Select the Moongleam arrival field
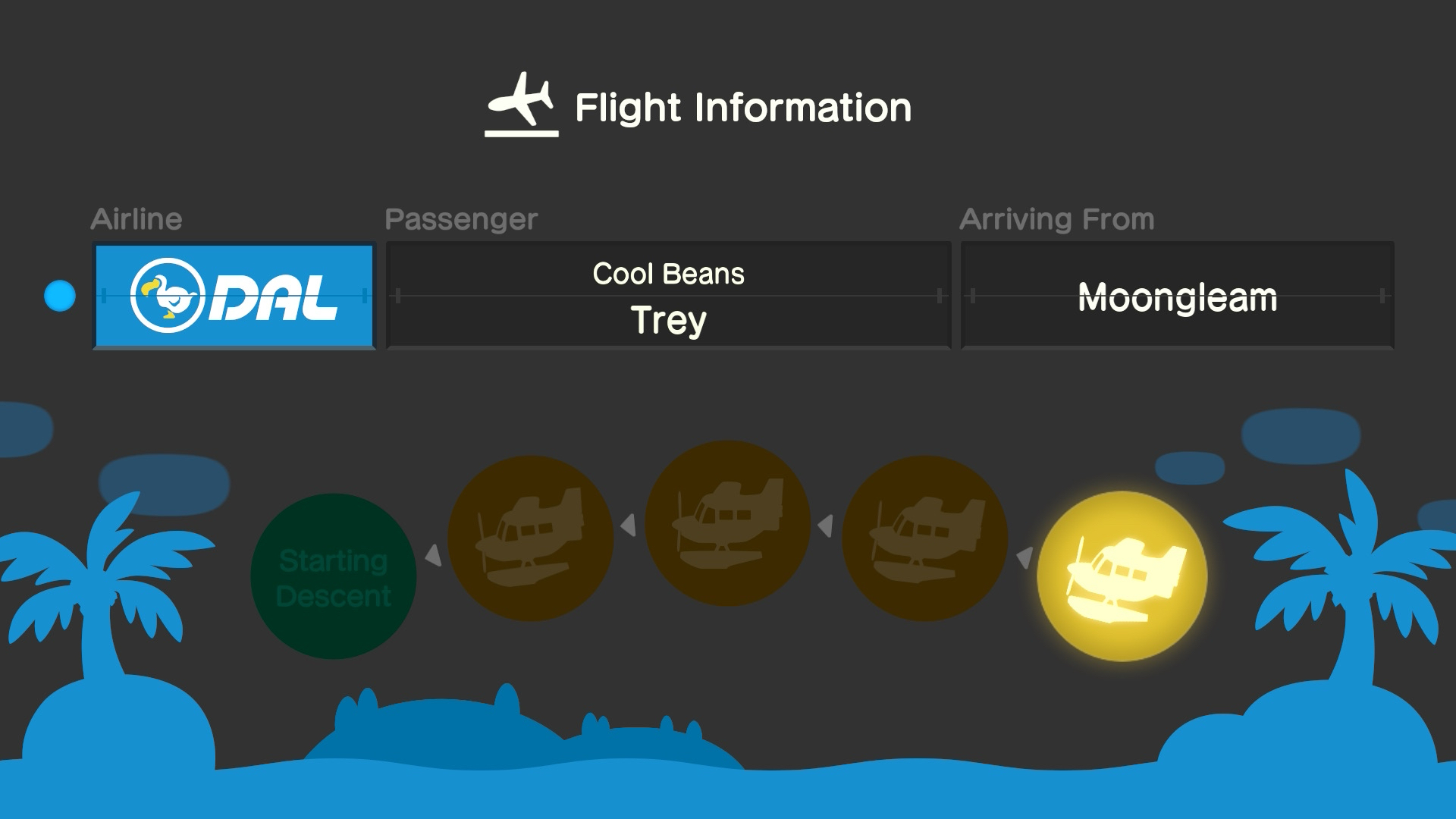1456x819 pixels. pos(1177,296)
